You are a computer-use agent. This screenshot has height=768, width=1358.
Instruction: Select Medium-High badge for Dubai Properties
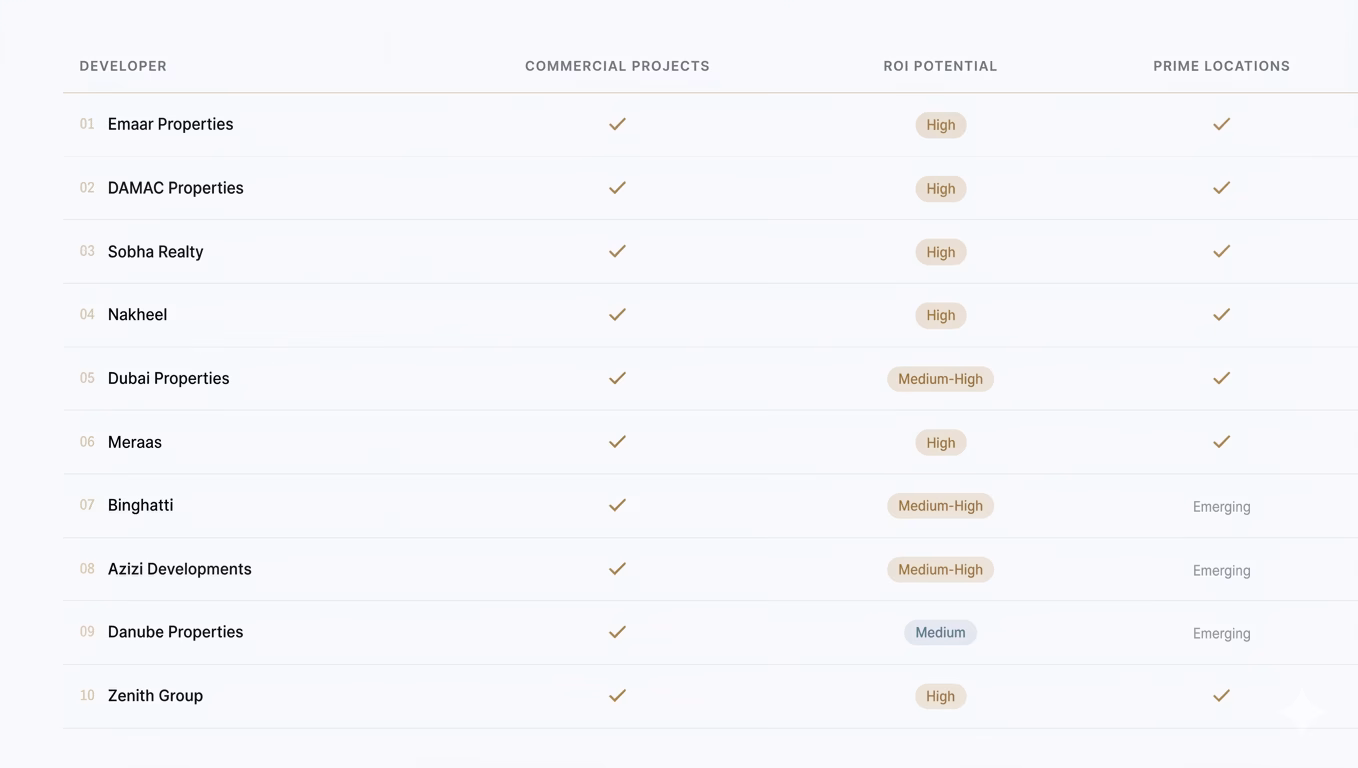(940, 379)
